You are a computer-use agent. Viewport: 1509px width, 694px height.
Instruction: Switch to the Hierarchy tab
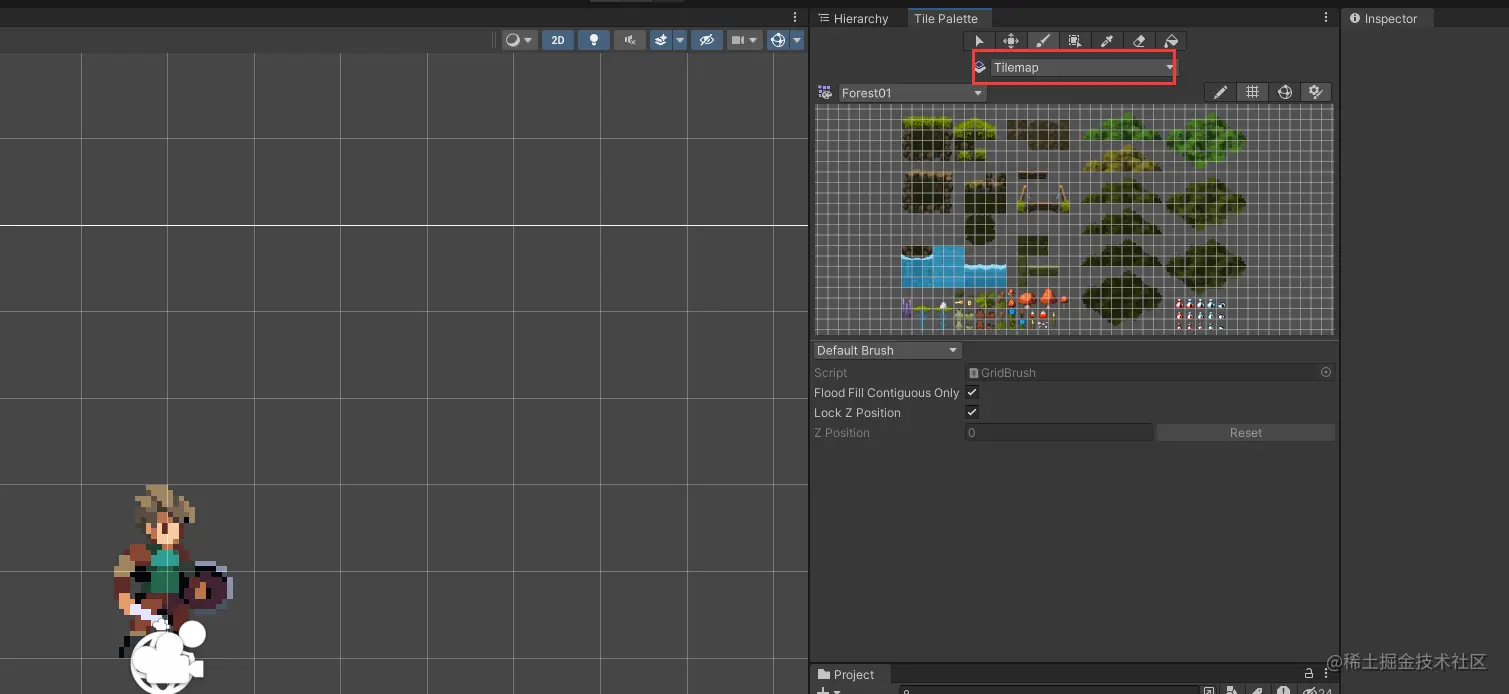pyautogui.click(x=853, y=18)
